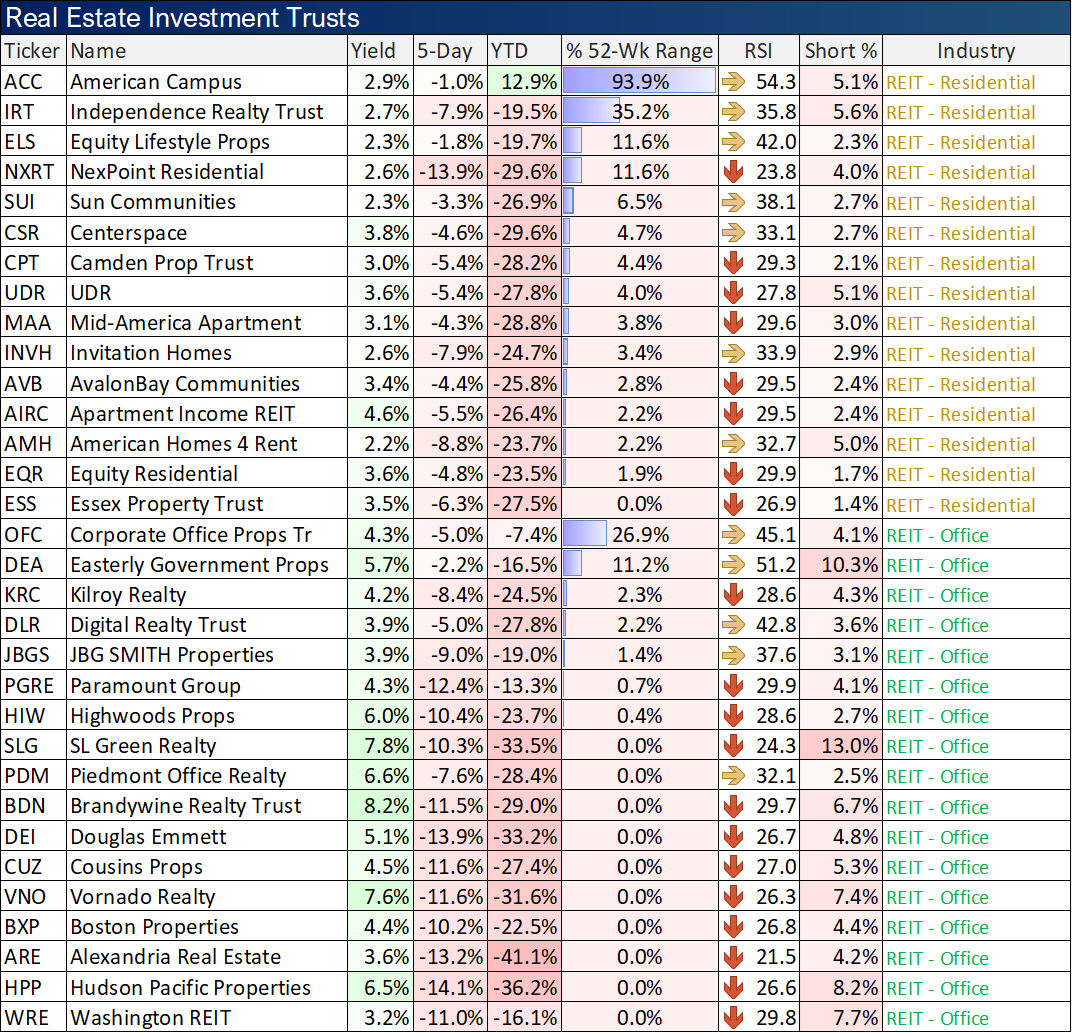Click the 54.3 RSI value for ACC
1072x1033 pixels.
click(x=776, y=82)
